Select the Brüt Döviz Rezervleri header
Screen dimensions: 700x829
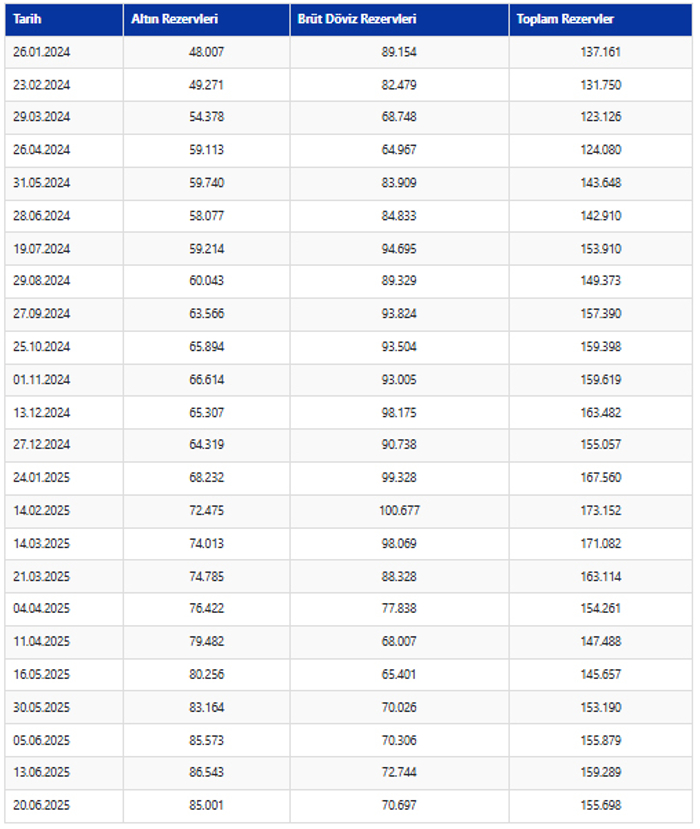[399, 20]
